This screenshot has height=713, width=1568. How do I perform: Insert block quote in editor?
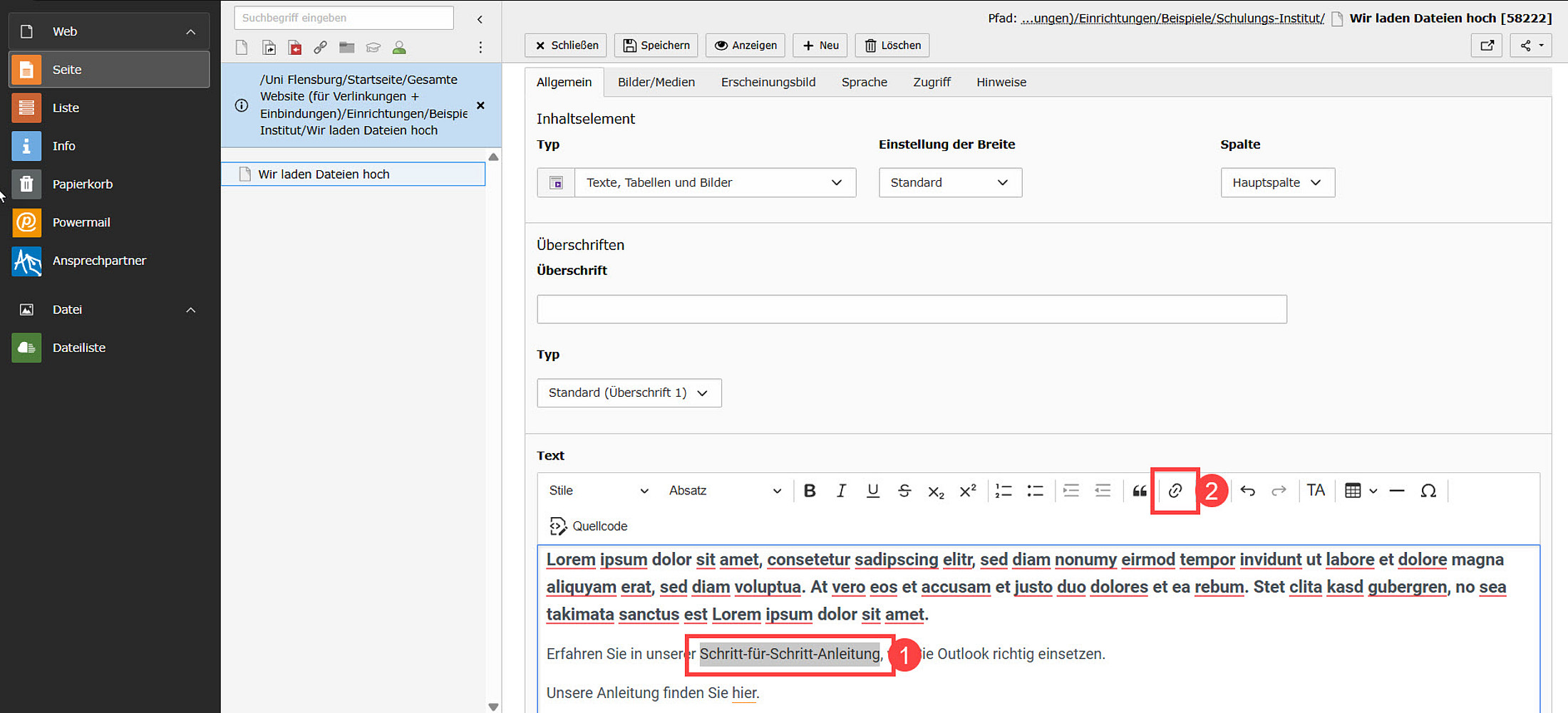coord(1140,491)
